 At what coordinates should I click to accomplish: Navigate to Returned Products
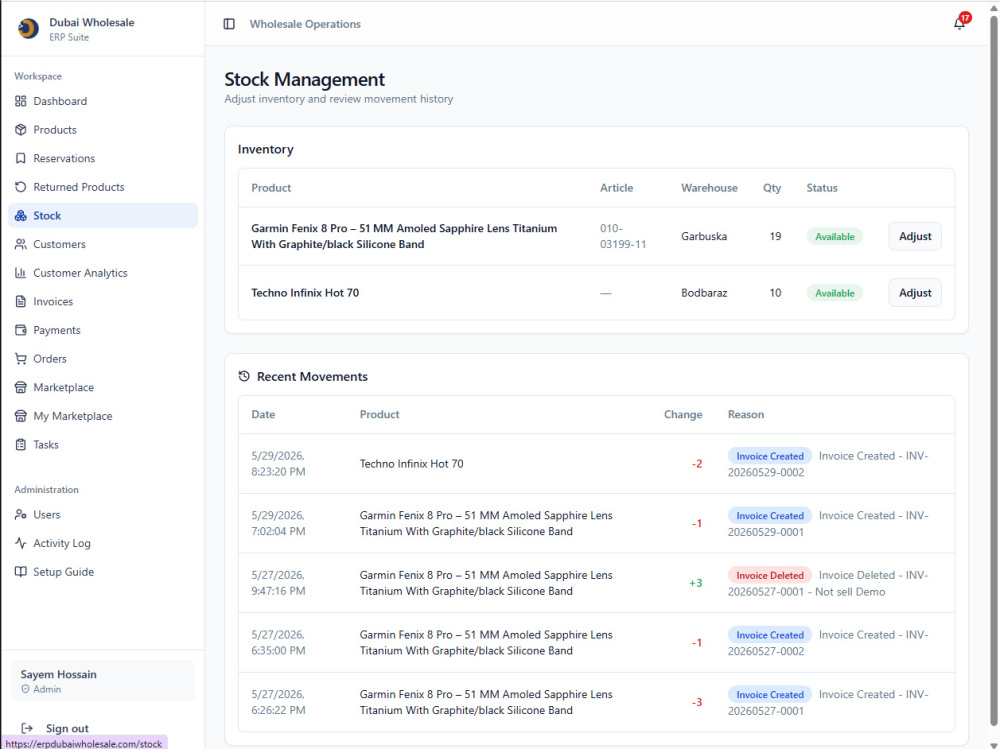[x=103, y=187]
